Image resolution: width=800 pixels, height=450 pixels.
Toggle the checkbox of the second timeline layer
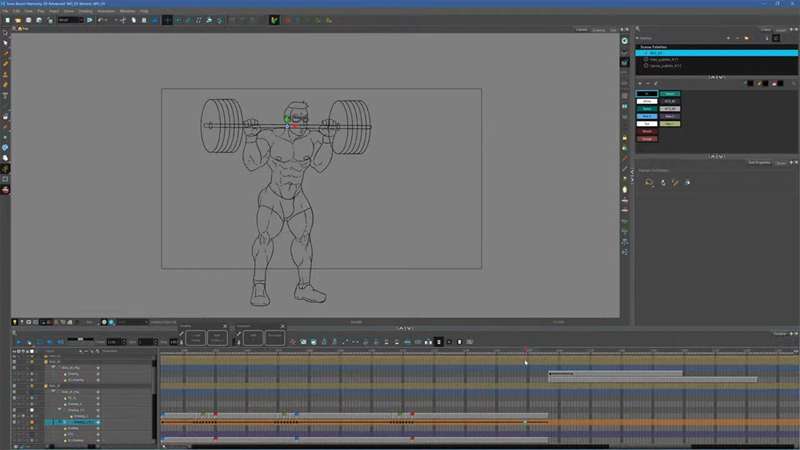(14, 362)
